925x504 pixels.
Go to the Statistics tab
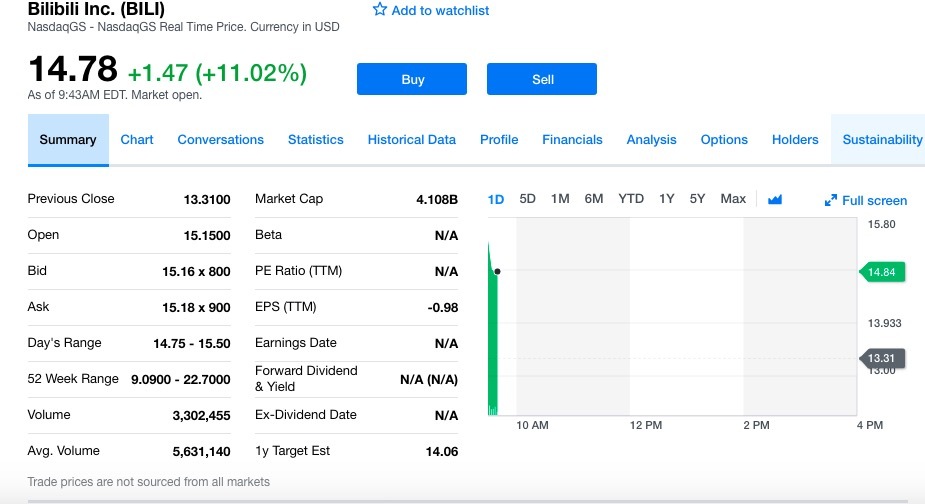click(x=315, y=140)
